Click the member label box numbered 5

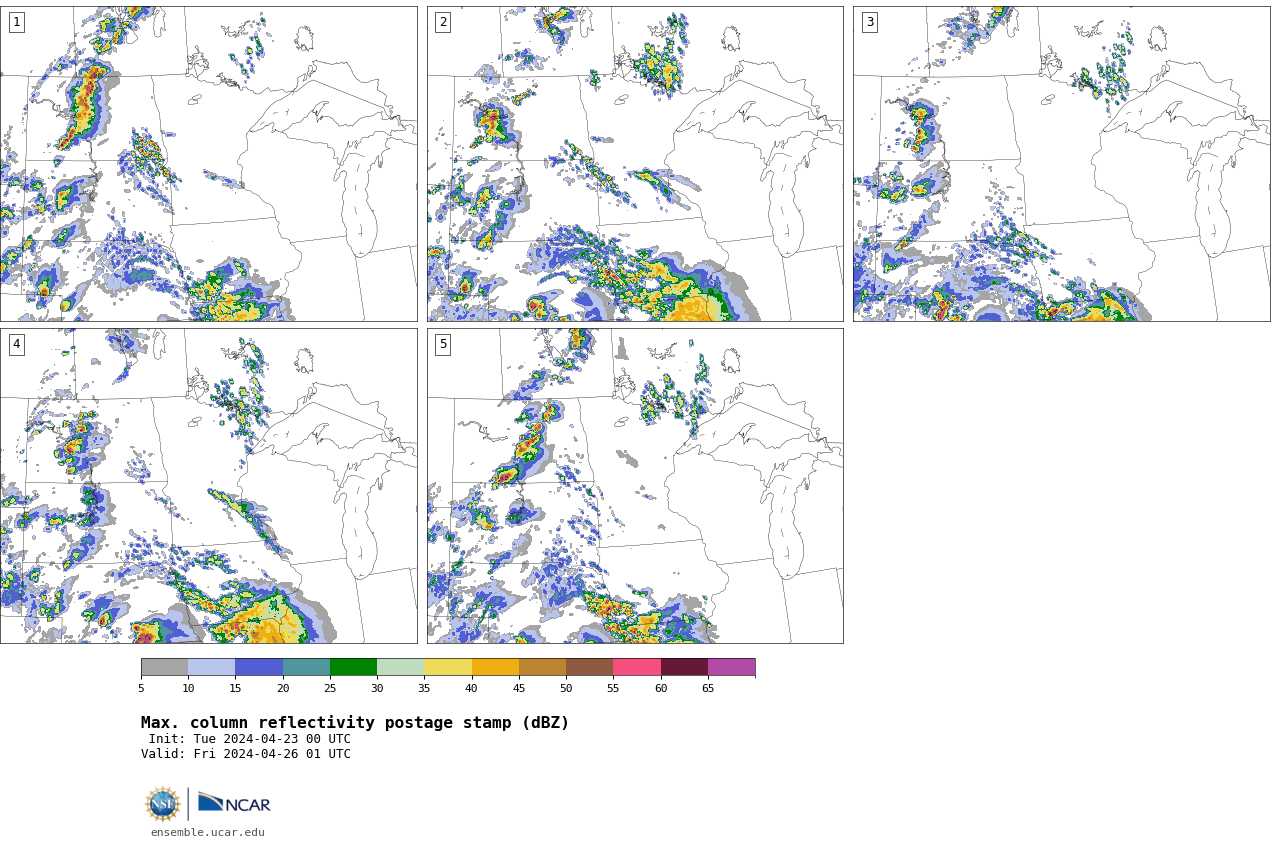pos(443,344)
